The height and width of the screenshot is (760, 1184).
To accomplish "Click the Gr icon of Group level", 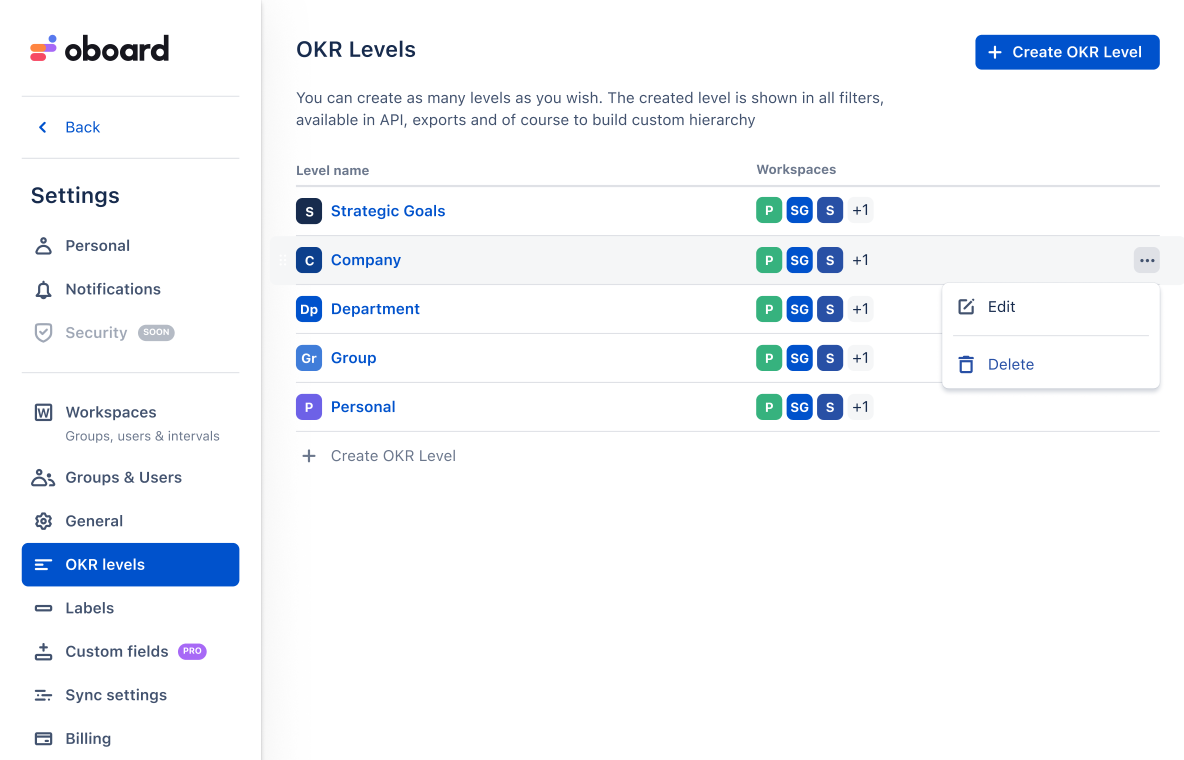I will 309,358.
